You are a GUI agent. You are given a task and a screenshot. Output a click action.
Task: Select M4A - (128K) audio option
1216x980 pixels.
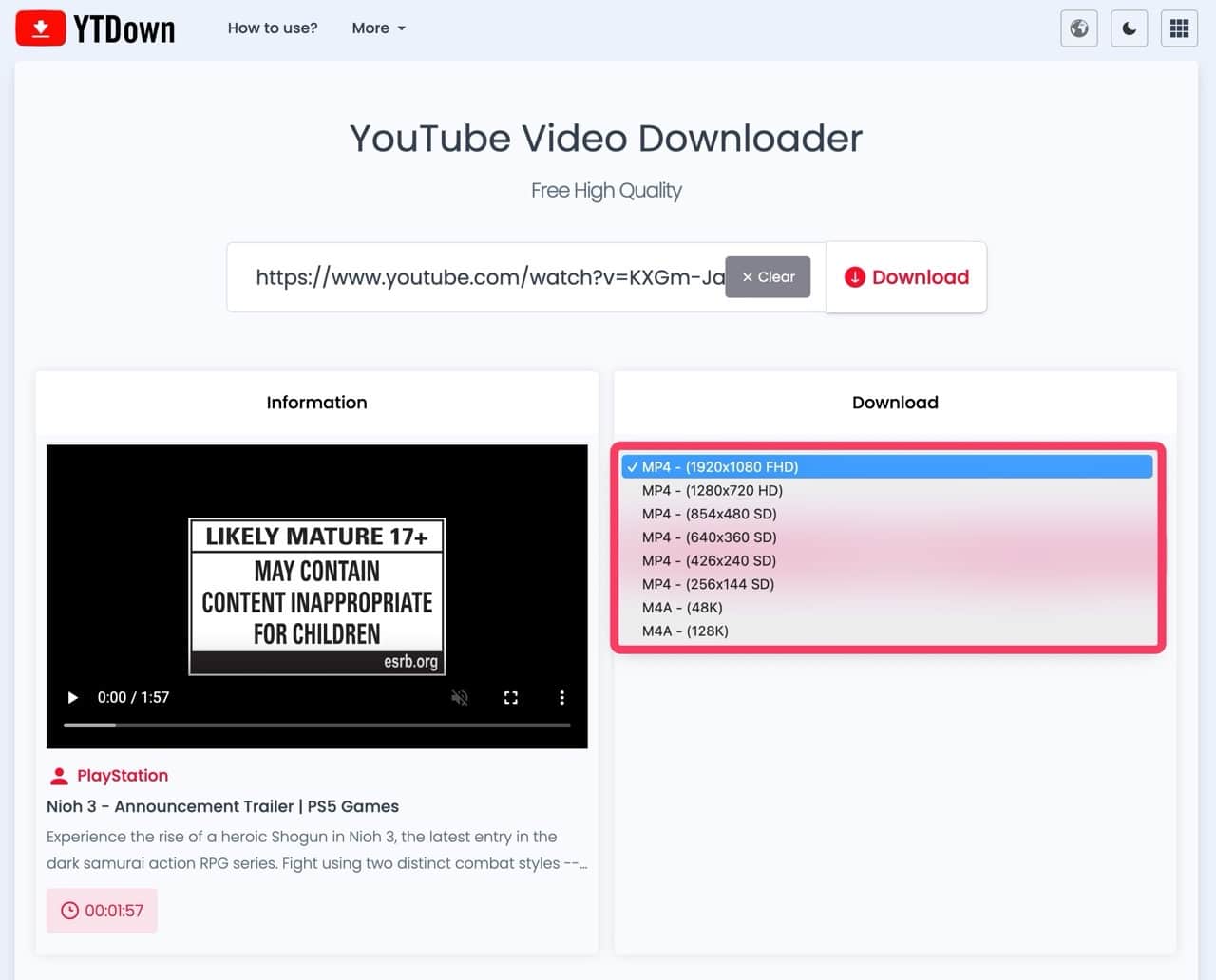[x=886, y=631]
